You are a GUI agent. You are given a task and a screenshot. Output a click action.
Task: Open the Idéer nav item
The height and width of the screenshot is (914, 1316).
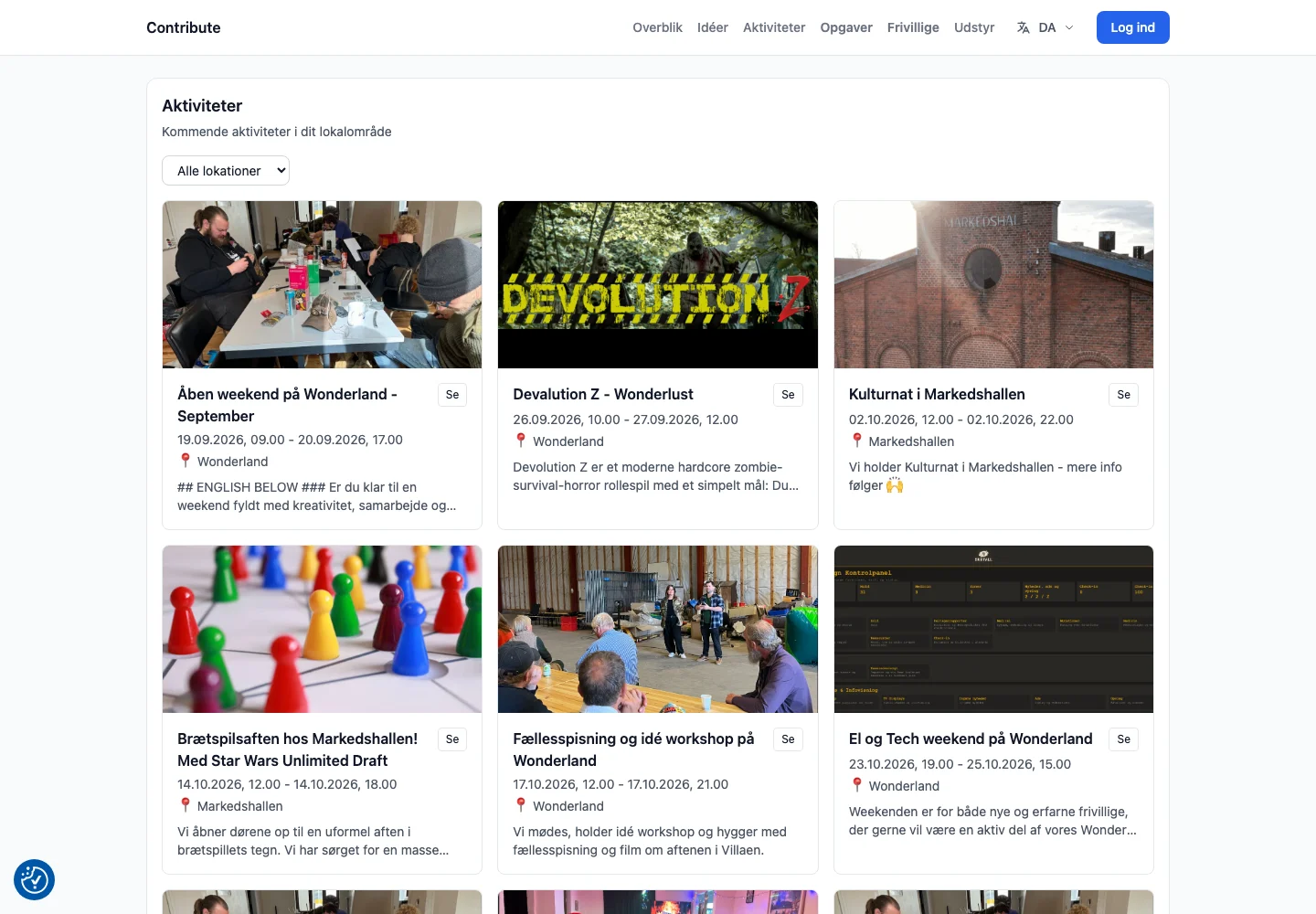[713, 27]
